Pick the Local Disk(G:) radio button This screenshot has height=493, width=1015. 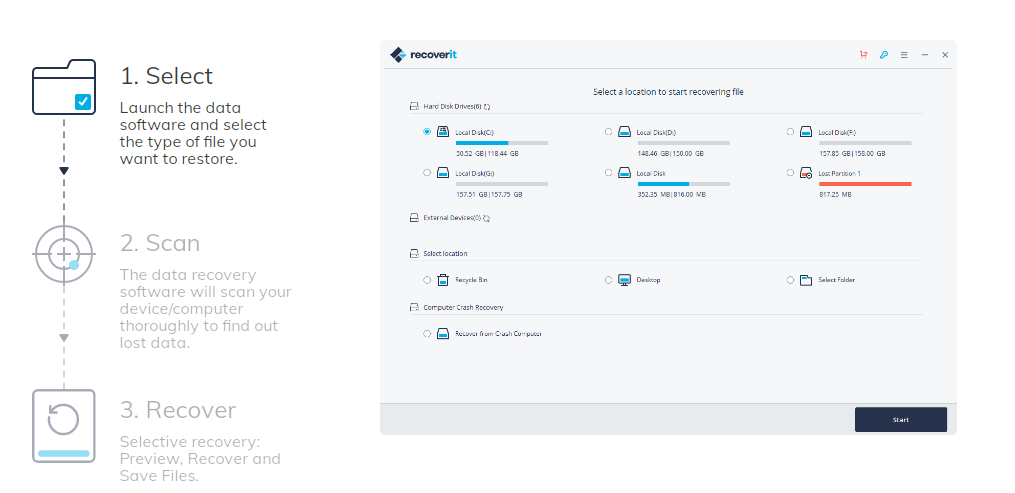click(427, 172)
